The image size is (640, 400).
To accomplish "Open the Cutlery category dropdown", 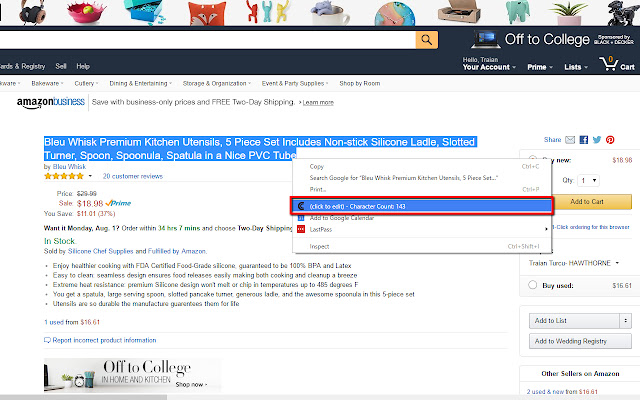I will (x=86, y=83).
